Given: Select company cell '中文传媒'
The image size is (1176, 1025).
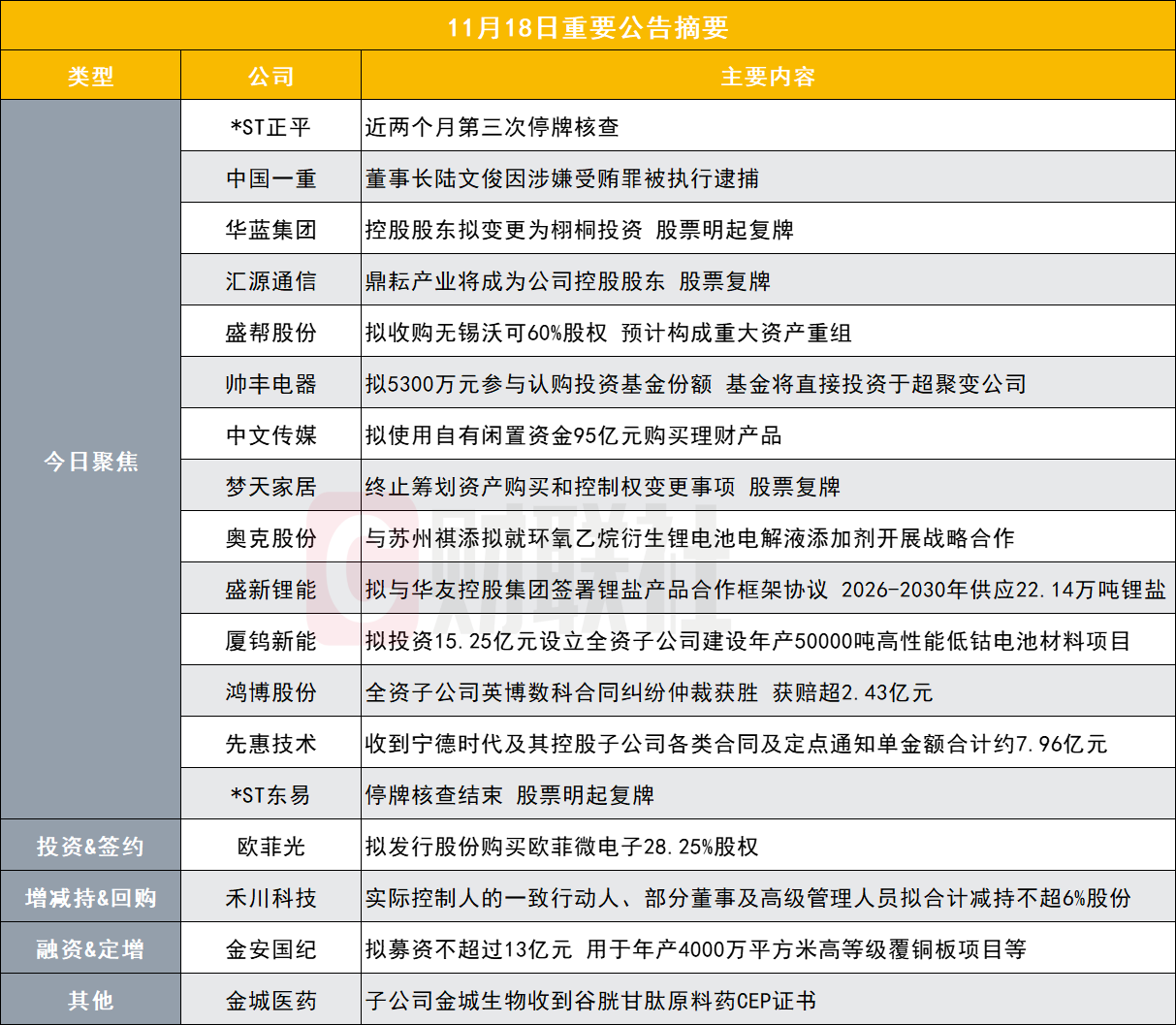Looking at the screenshot, I should click(x=270, y=435).
